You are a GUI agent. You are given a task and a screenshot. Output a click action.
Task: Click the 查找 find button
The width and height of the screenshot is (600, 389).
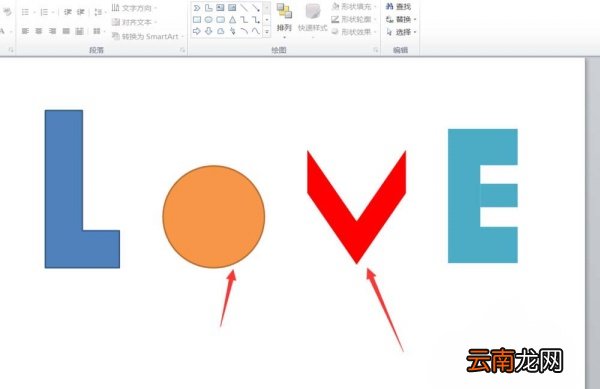(x=399, y=7)
